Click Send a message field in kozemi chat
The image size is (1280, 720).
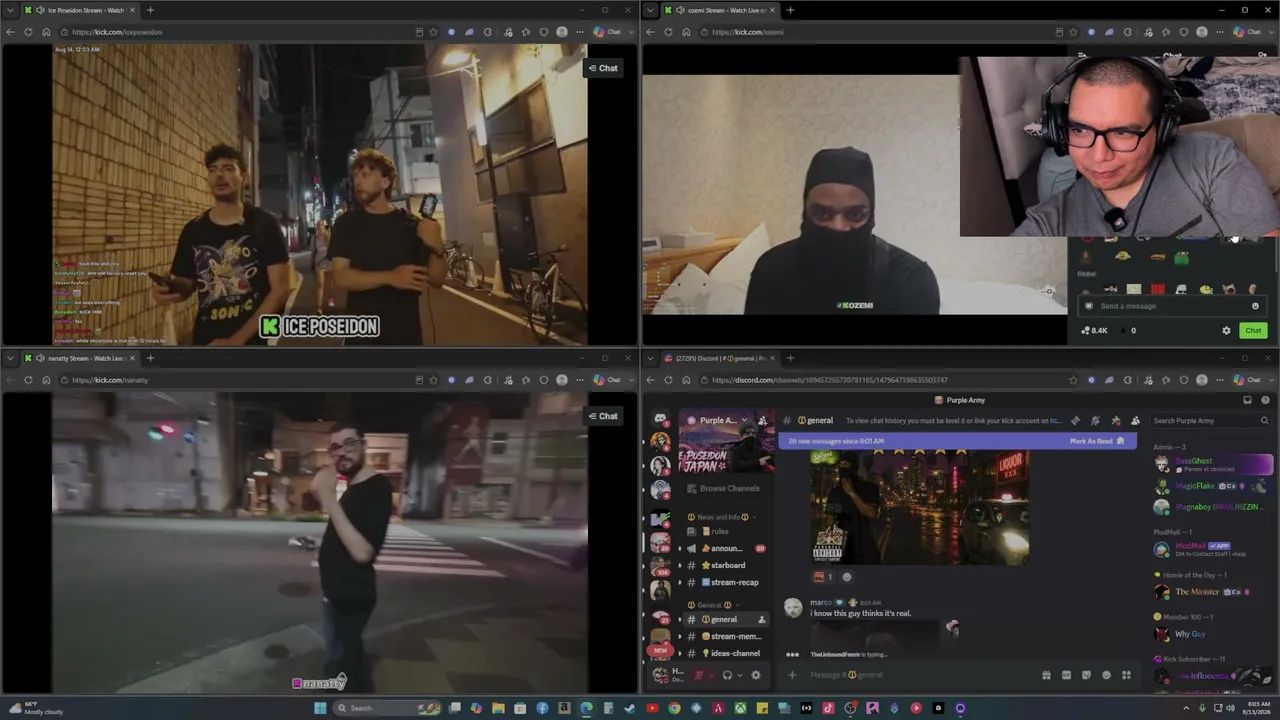[x=1170, y=306]
